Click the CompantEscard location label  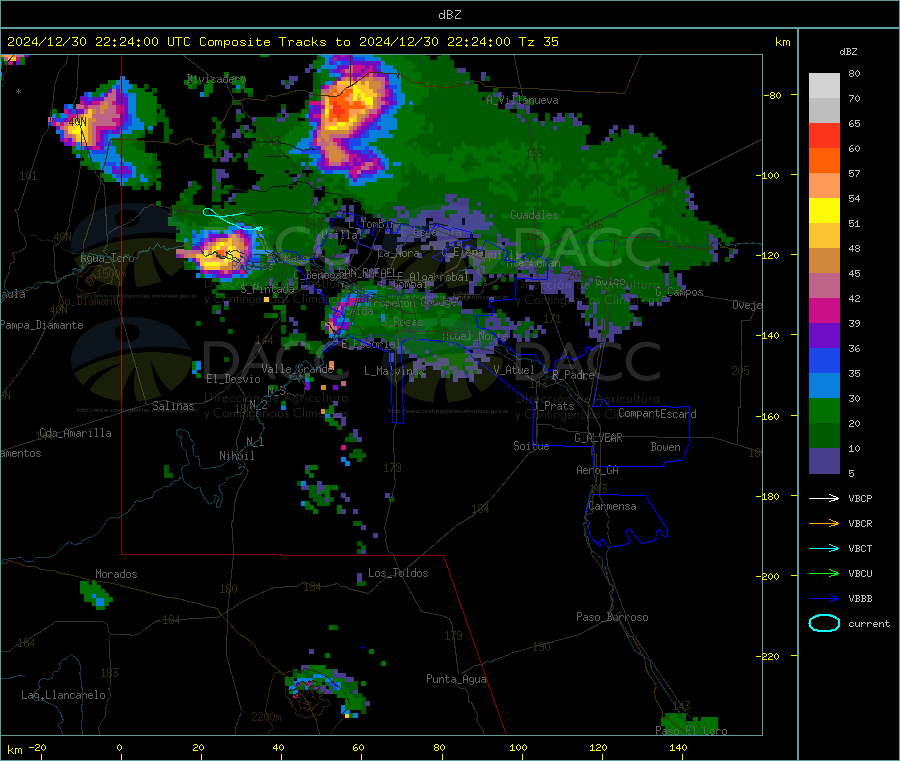coord(657,414)
